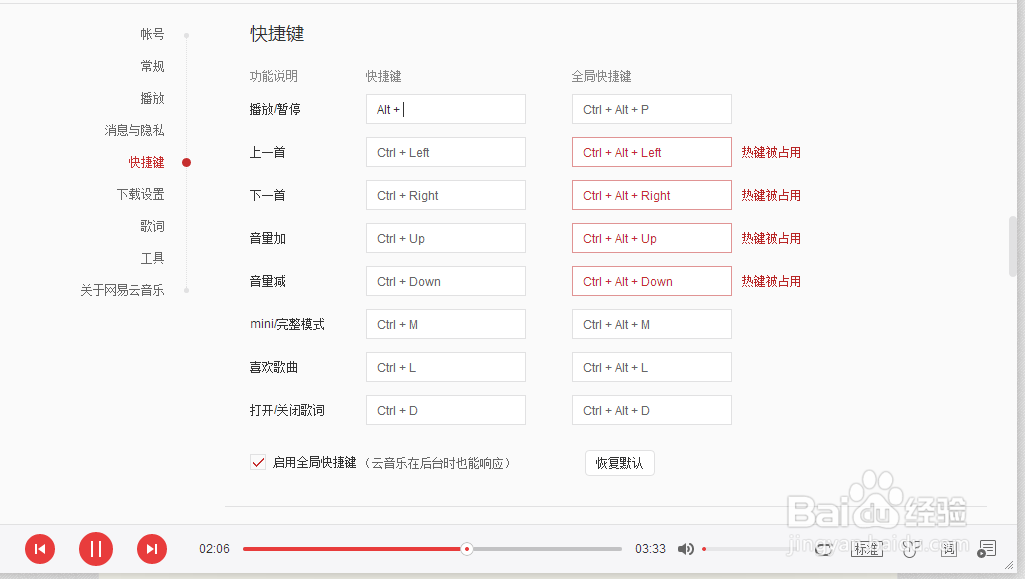Toggle the loop playback mode icon

825,549
